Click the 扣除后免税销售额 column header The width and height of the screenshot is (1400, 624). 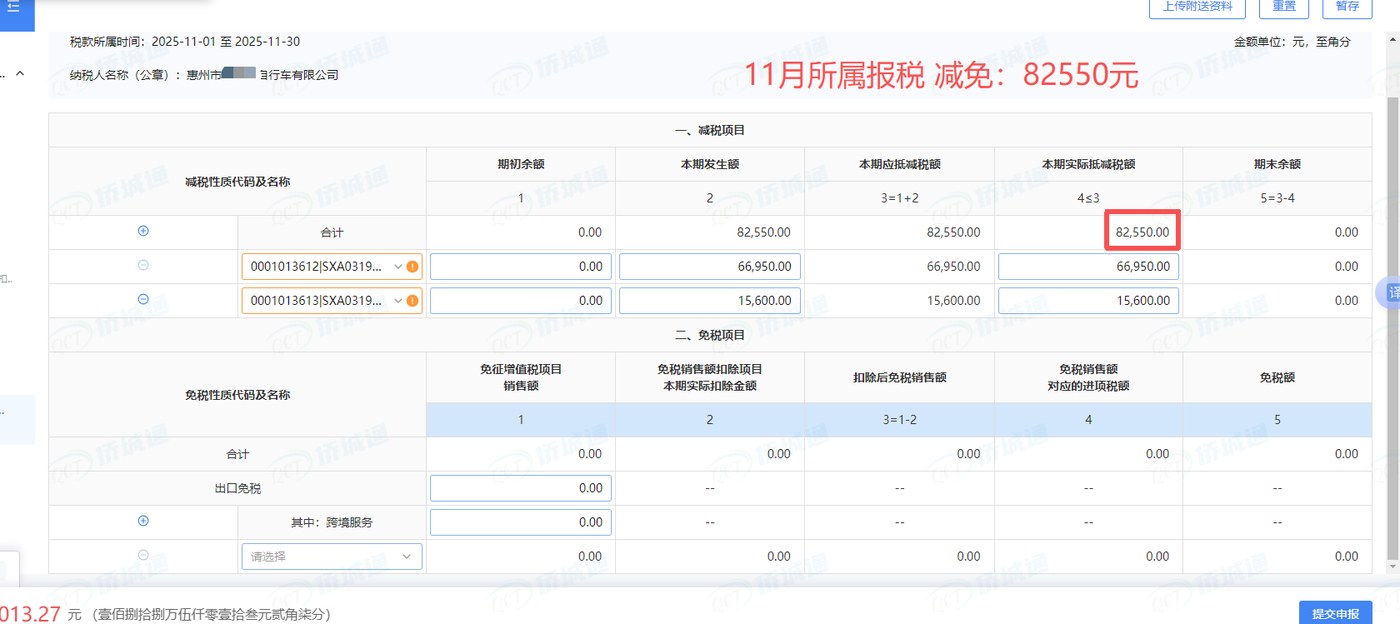pyautogui.click(x=899, y=378)
